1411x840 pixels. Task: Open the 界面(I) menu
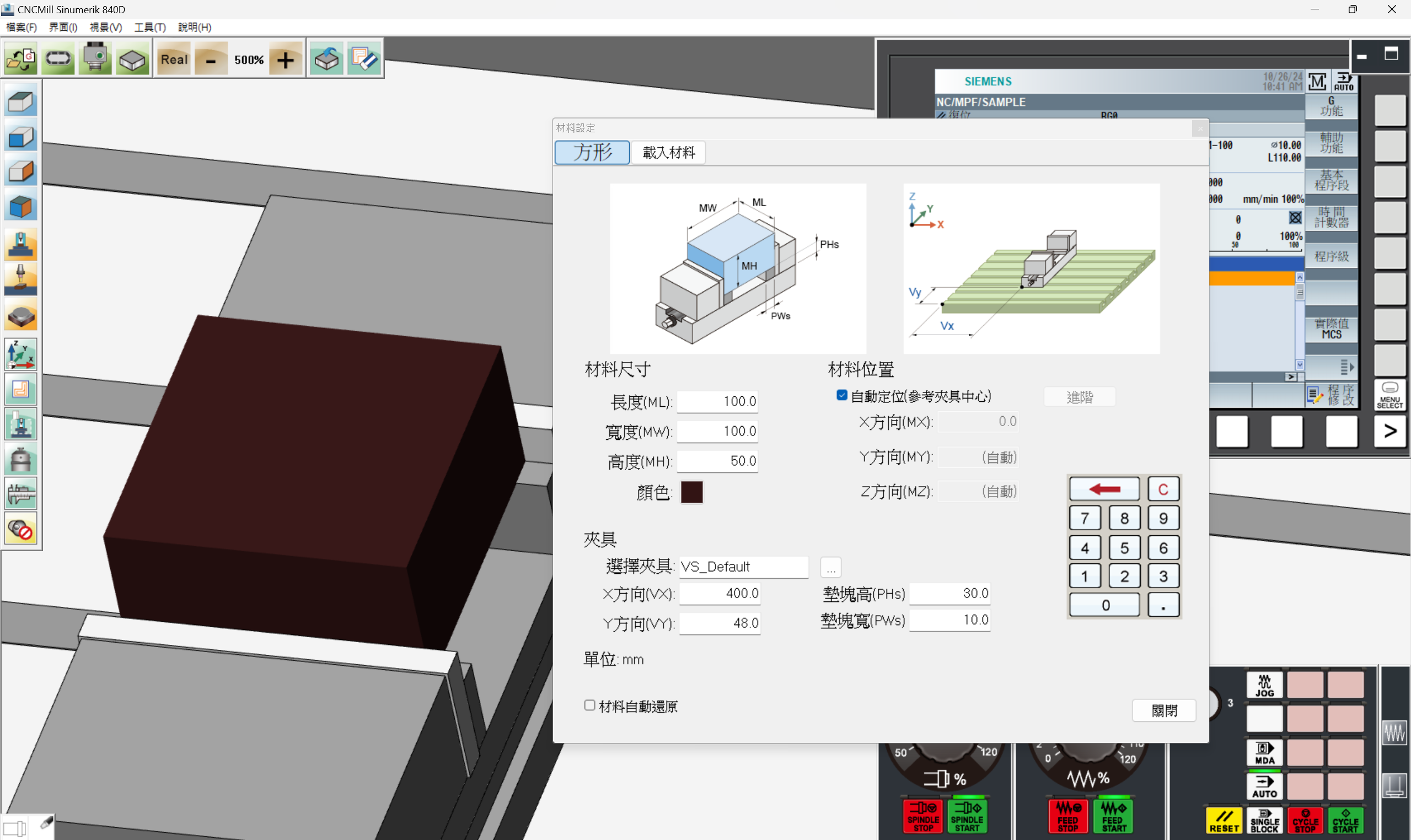pos(63,27)
